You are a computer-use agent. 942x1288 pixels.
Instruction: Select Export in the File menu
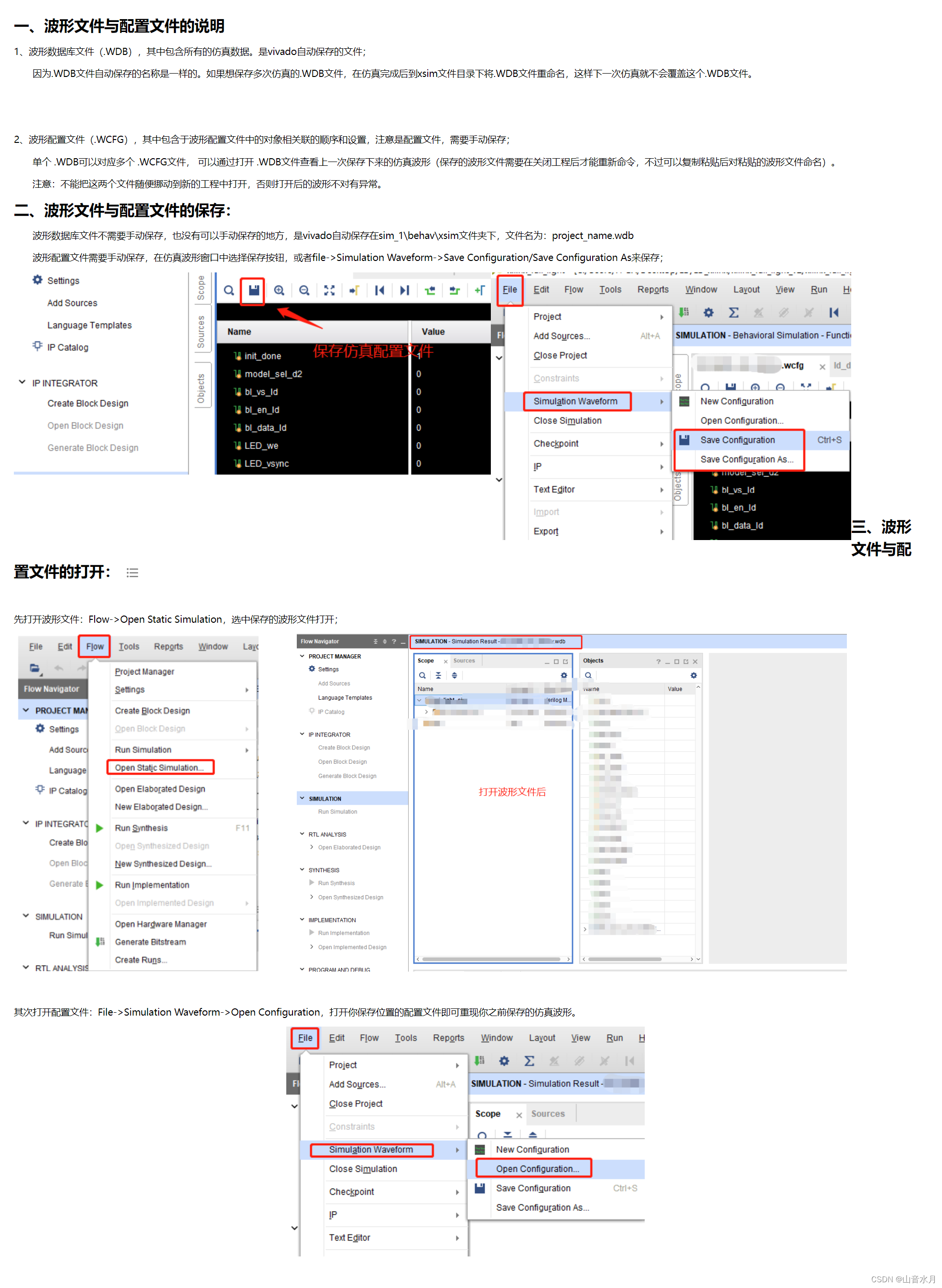coord(546,531)
